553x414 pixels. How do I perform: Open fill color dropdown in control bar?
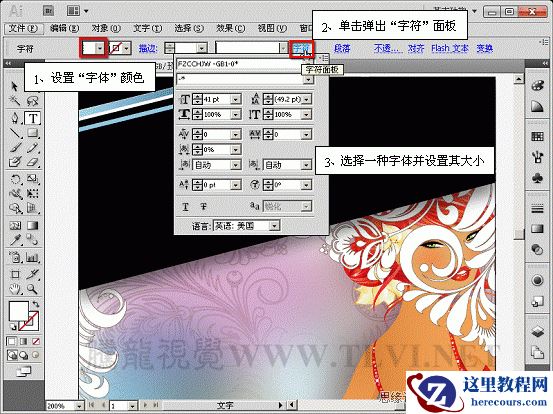101,48
